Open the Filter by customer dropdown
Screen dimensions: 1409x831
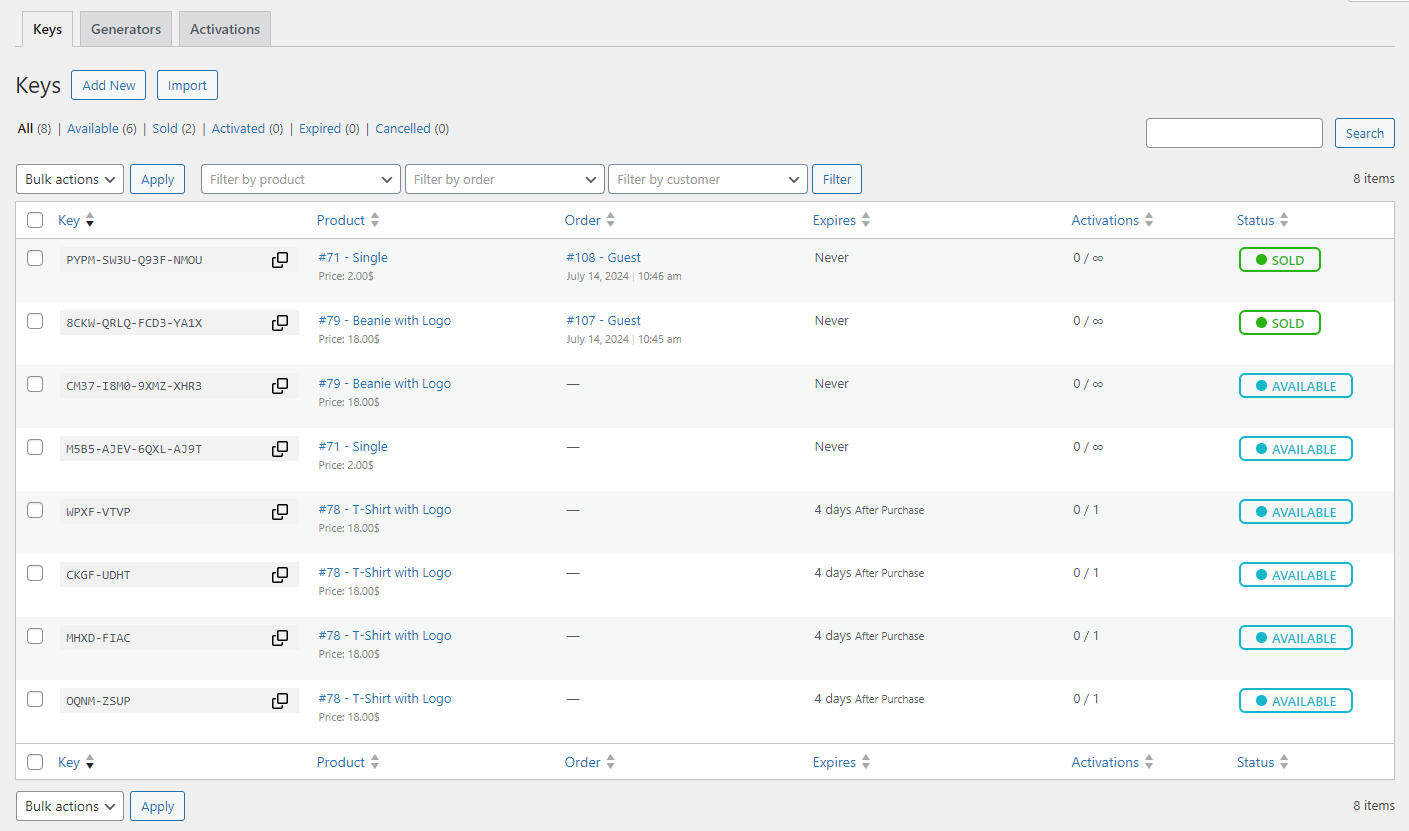[x=707, y=179]
